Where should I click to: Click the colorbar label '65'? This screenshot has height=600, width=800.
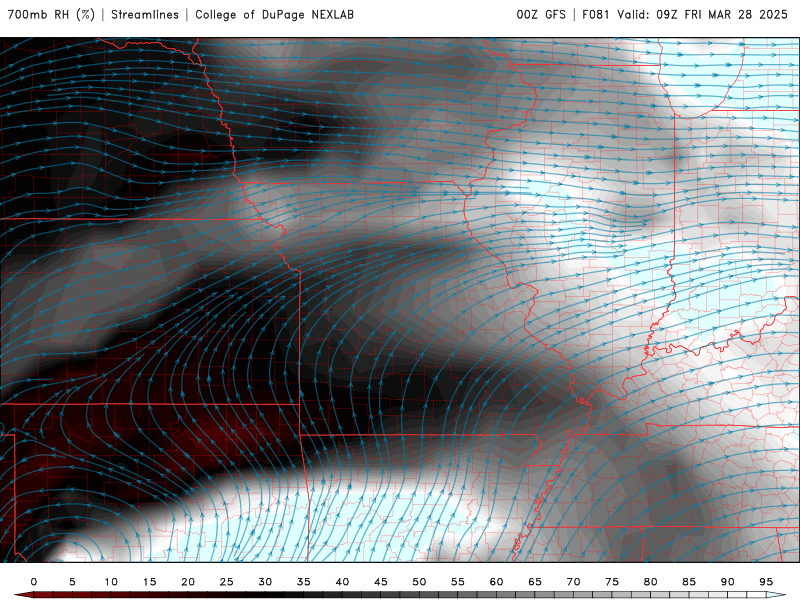click(535, 582)
